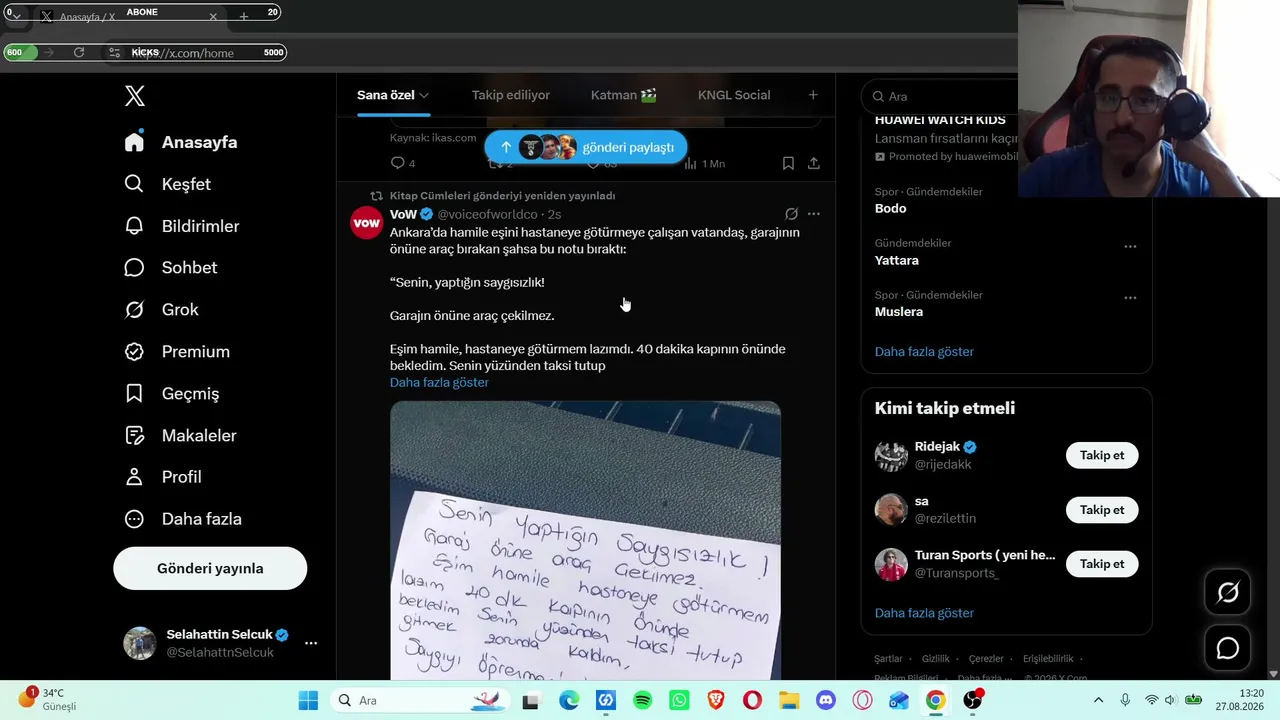Show hidden system tray icons
The image size is (1280, 720).
tap(1098, 700)
